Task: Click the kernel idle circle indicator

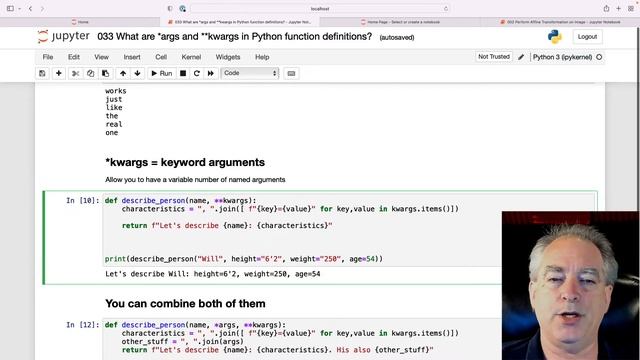Action: [599, 57]
